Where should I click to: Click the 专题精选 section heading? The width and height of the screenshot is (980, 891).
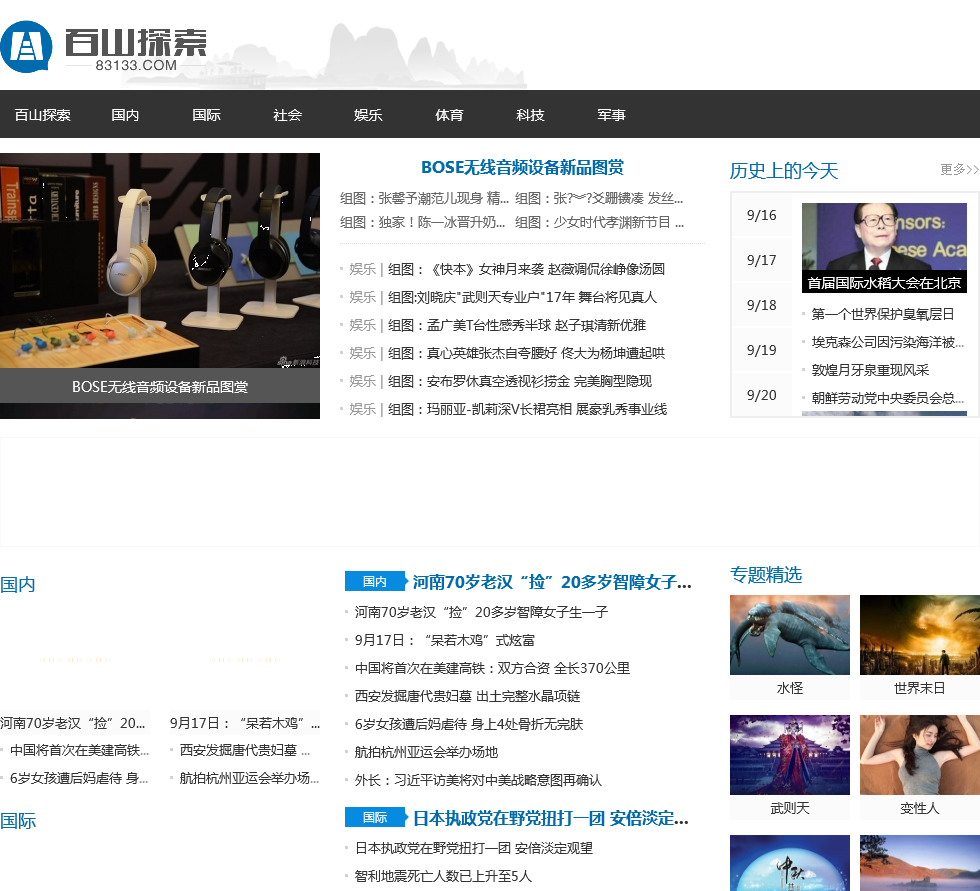766,575
